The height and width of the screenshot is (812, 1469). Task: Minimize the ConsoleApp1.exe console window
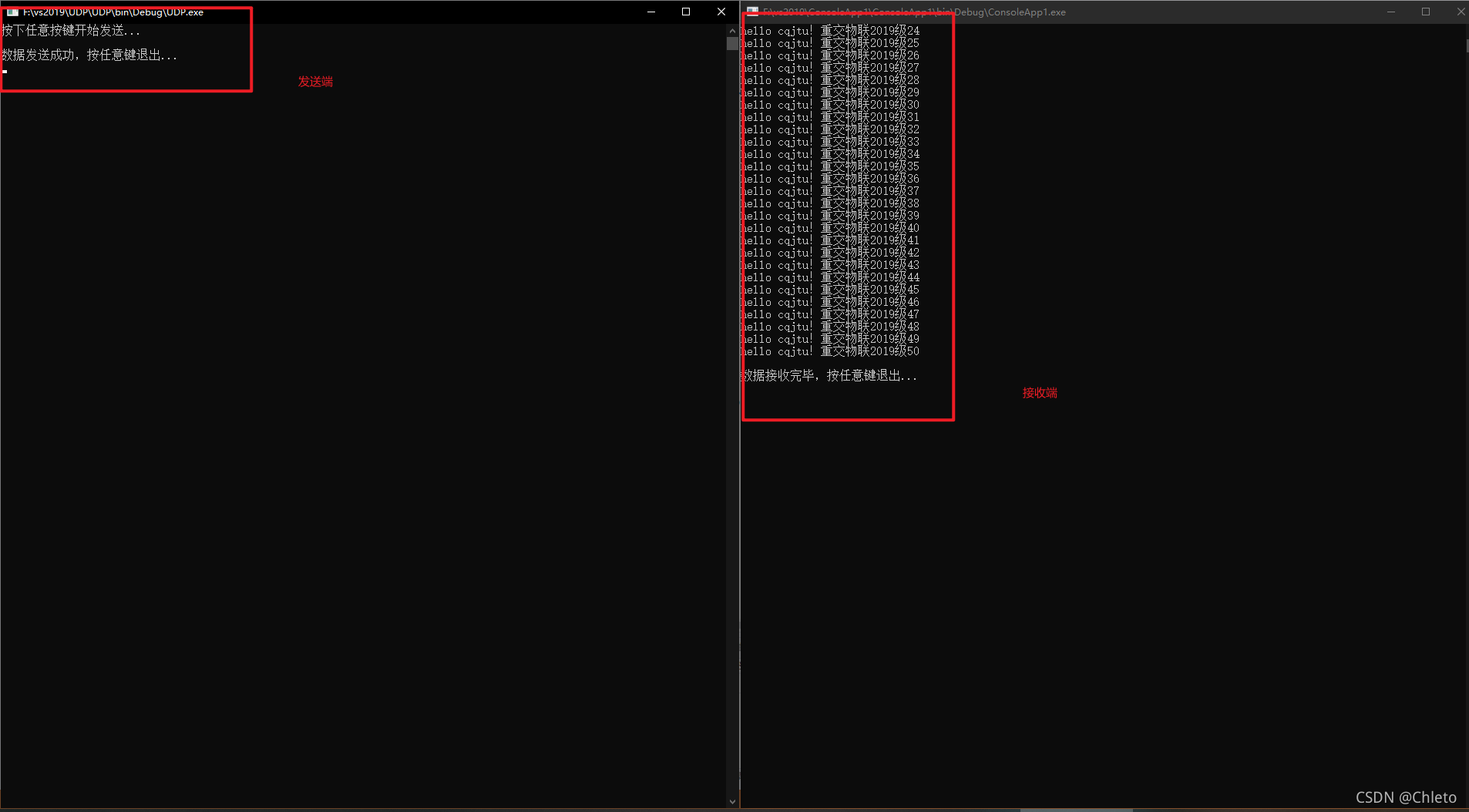(1391, 12)
